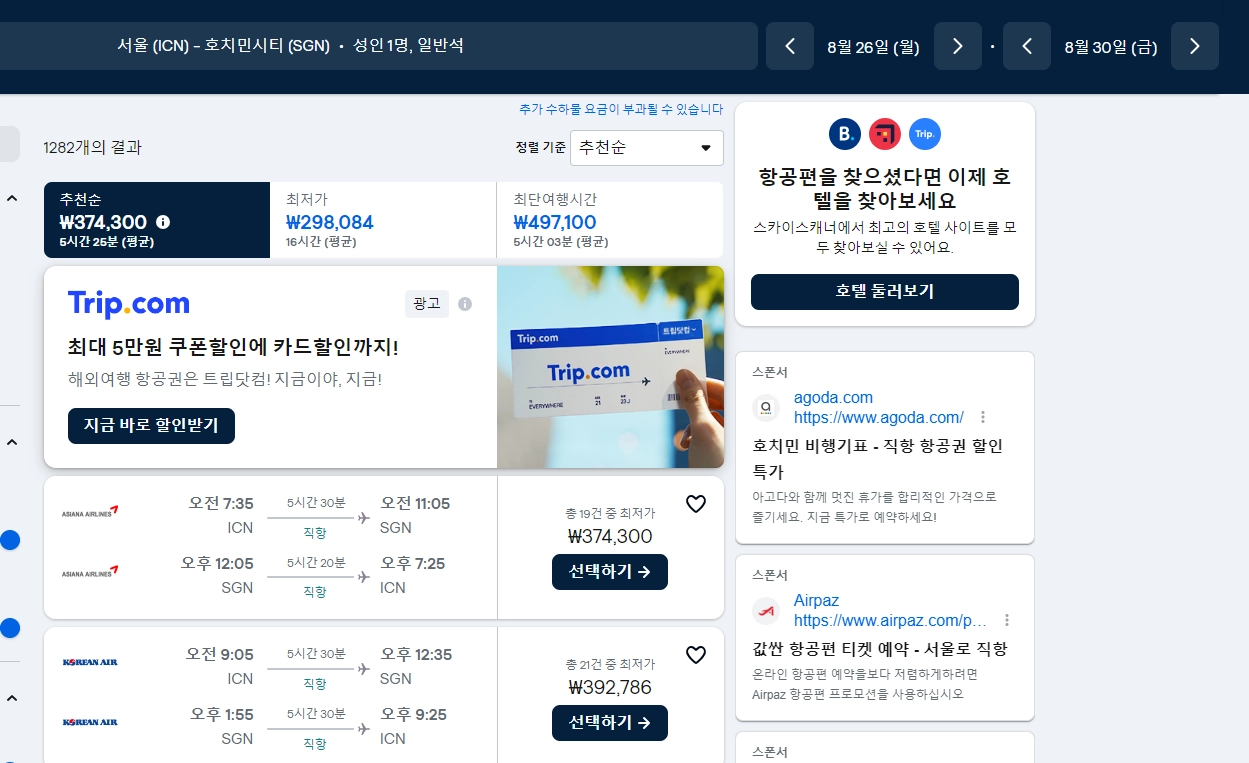
Task: Open the agoda.com sponsor link
Action: click(x=878, y=408)
